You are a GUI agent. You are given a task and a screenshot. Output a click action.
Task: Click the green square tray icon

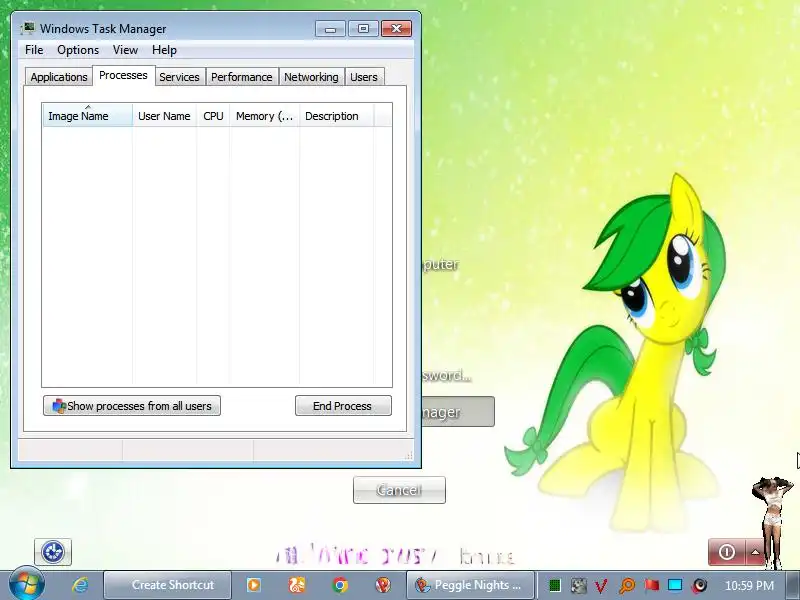(x=555, y=585)
